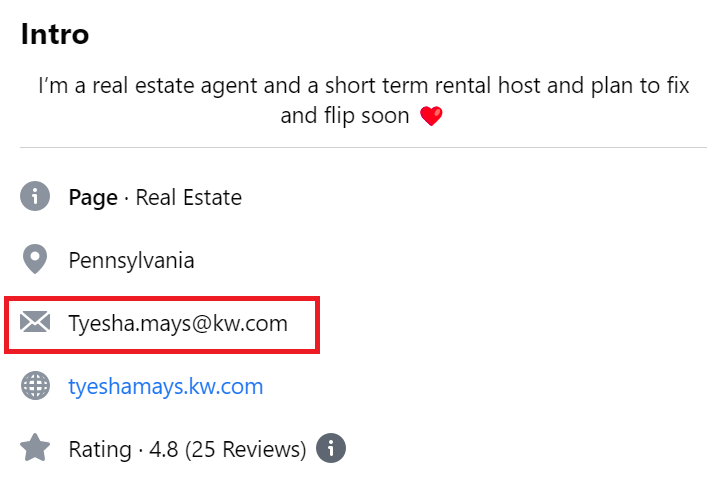Screen dimensions: 722x488
Task: Click the bold Page label
Action: point(93,198)
